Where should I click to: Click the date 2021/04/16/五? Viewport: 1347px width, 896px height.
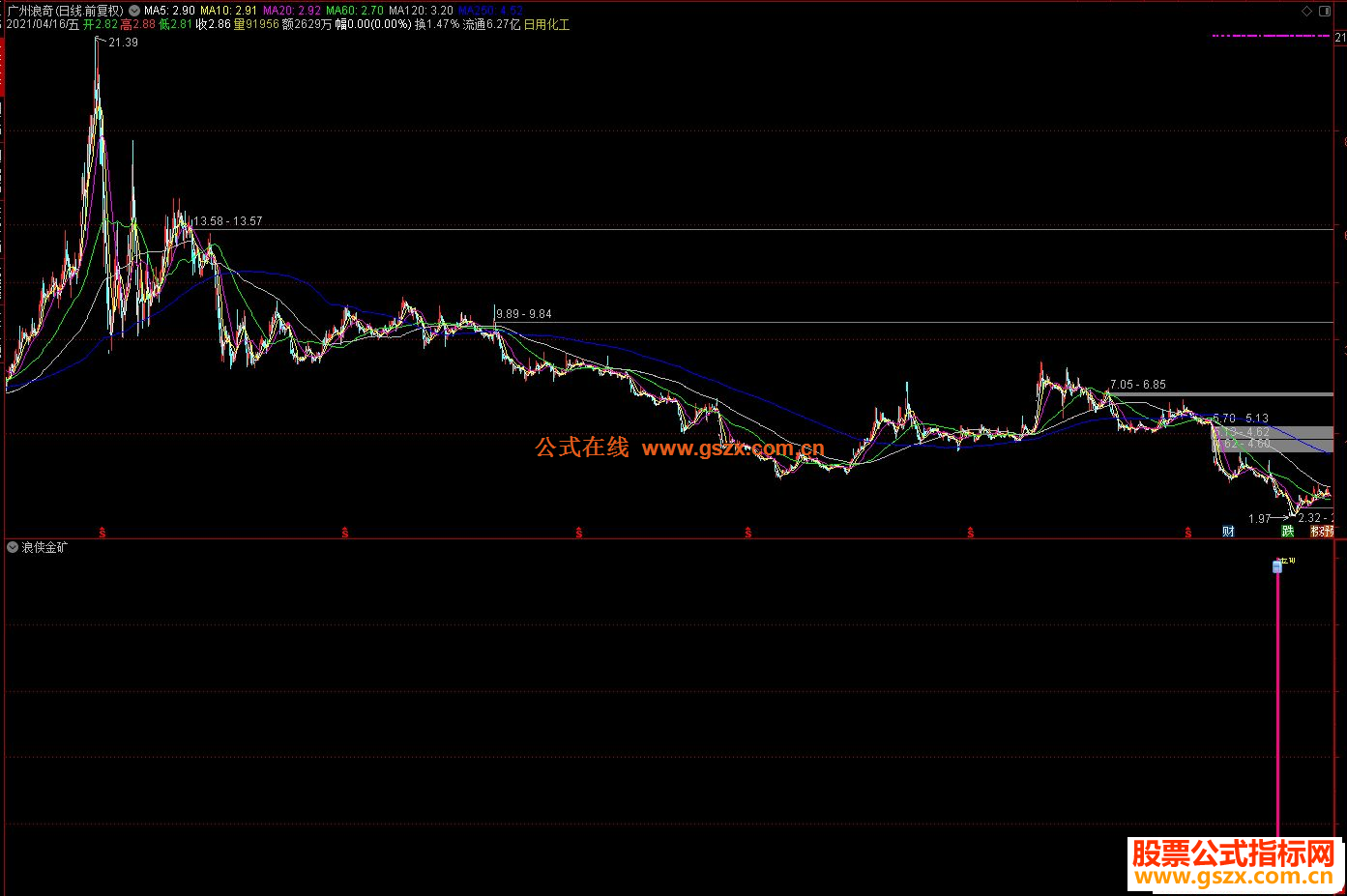tap(43, 25)
